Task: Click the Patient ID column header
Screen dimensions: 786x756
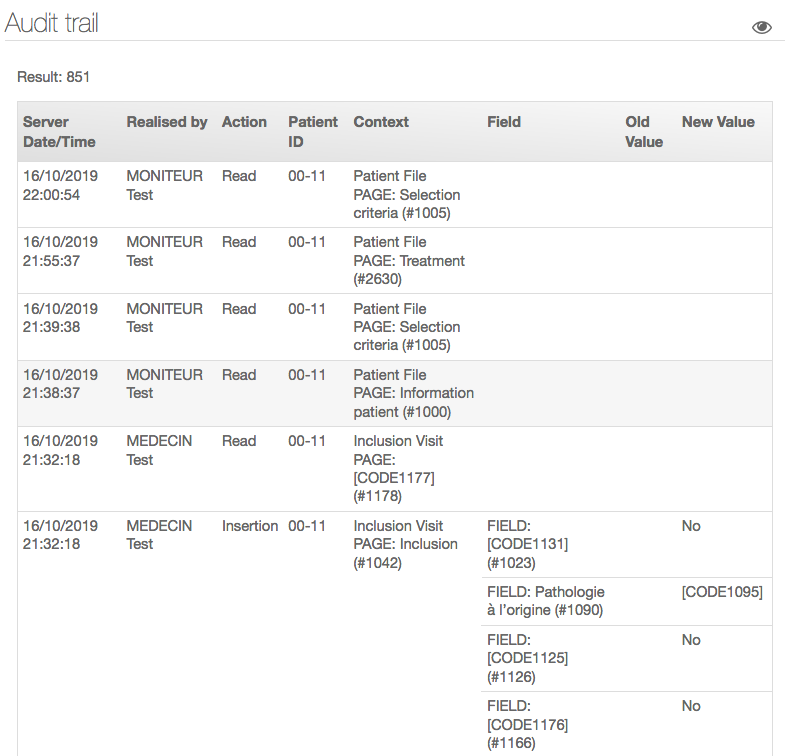Action: (313, 132)
